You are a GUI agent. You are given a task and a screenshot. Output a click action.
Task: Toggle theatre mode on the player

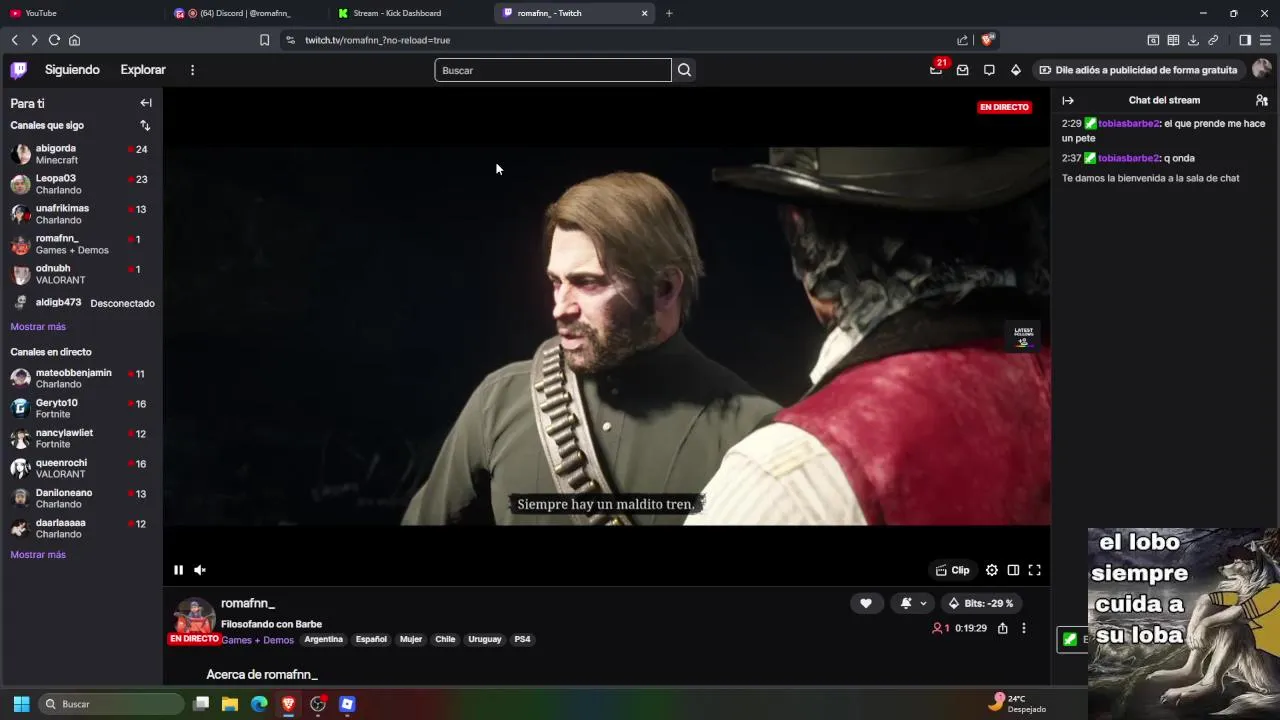click(1013, 570)
